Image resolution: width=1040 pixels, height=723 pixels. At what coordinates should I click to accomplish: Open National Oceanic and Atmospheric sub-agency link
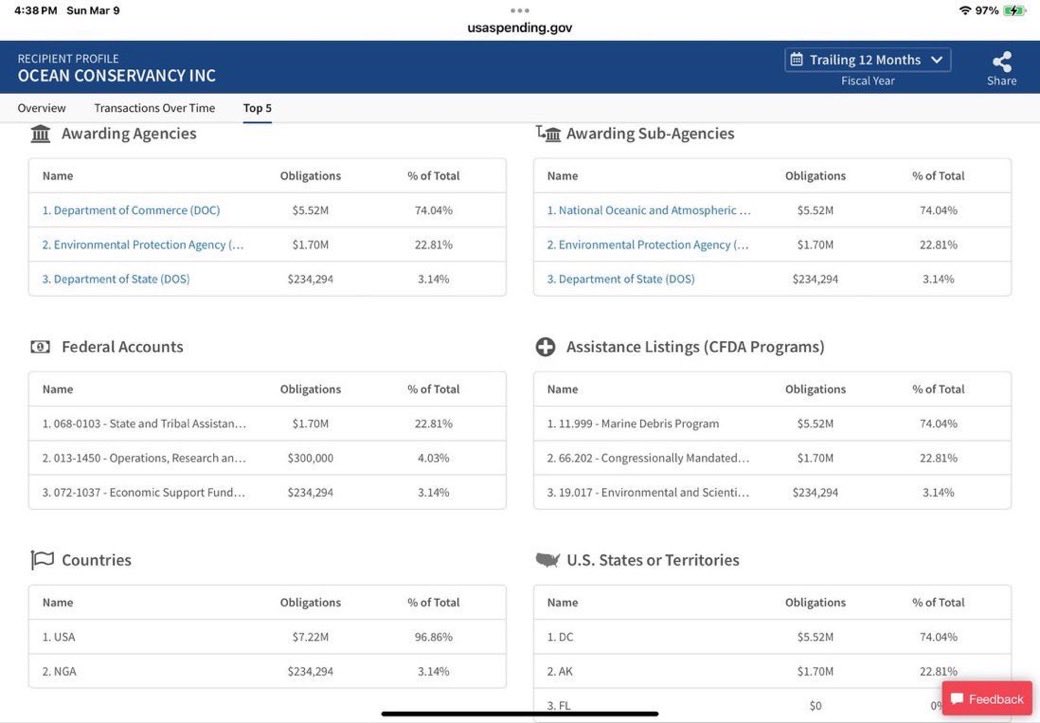pos(648,210)
